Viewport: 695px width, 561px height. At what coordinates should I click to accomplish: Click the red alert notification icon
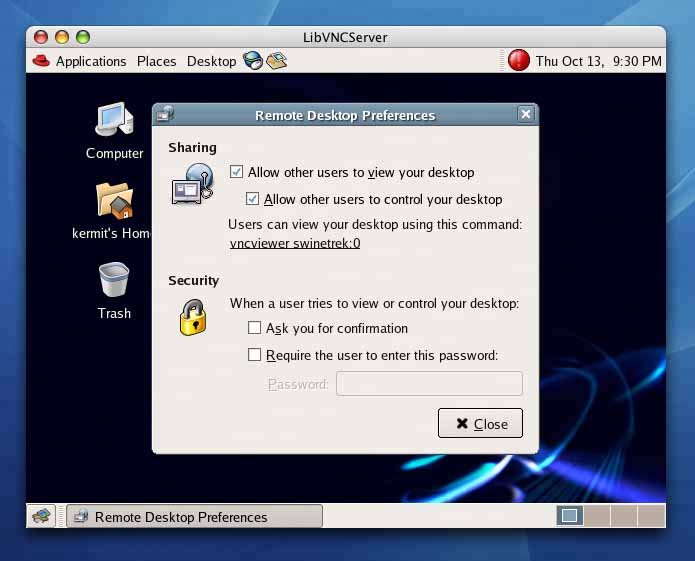(519, 60)
